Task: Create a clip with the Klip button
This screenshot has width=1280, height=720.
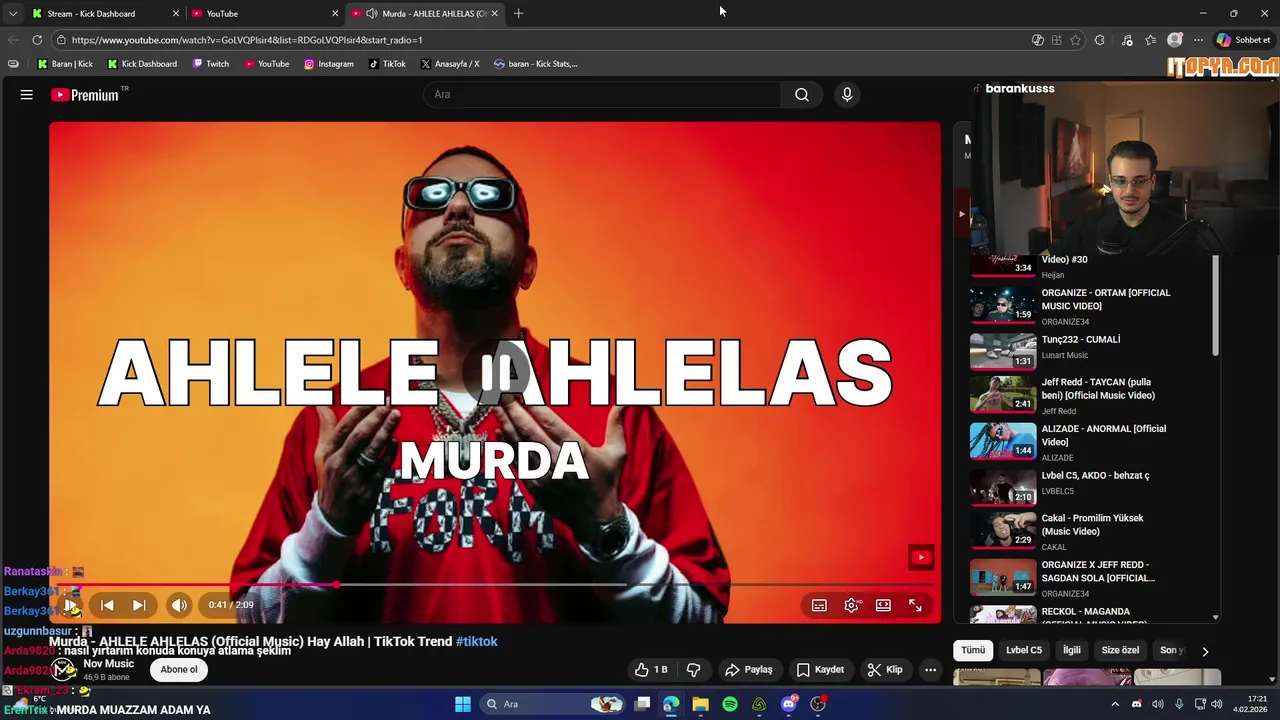Action: (886, 670)
